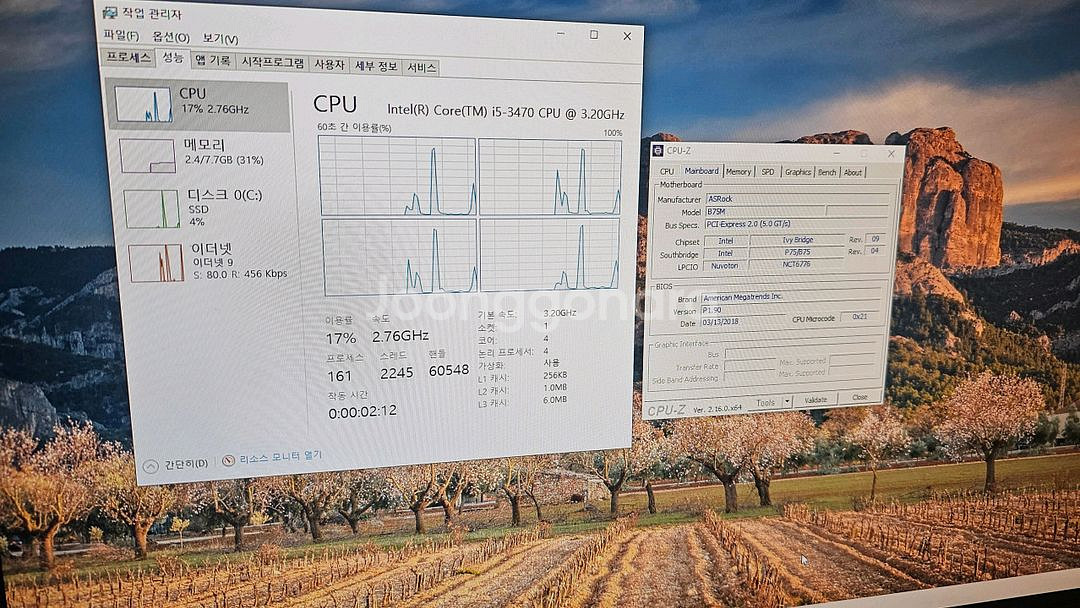Open the Graphics tab in CPU-Z
Image resolution: width=1080 pixels, height=608 pixels.
[x=798, y=172]
